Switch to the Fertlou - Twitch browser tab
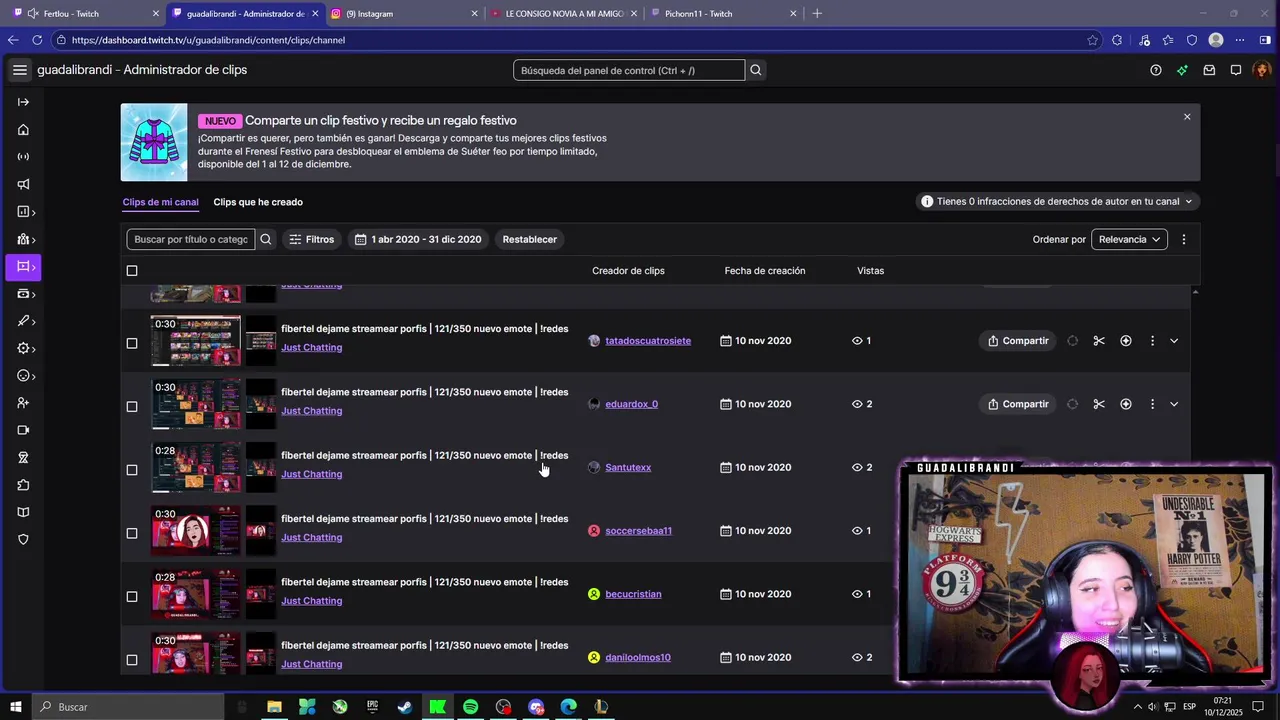The height and width of the screenshot is (720, 1280). coord(85,14)
